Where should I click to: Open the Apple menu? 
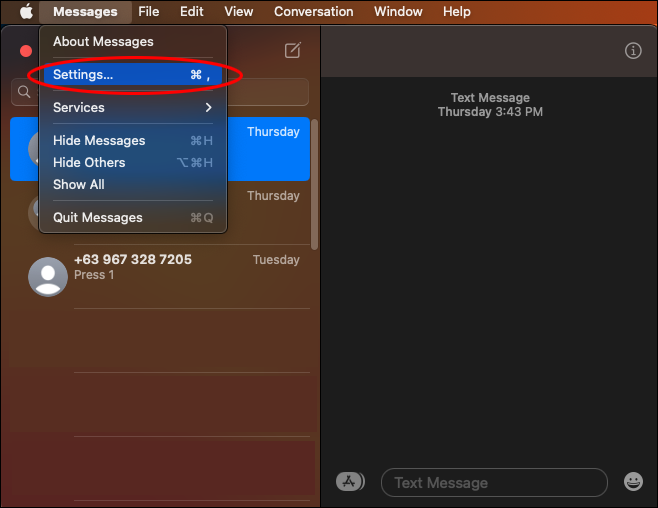click(x=26, y=11)
